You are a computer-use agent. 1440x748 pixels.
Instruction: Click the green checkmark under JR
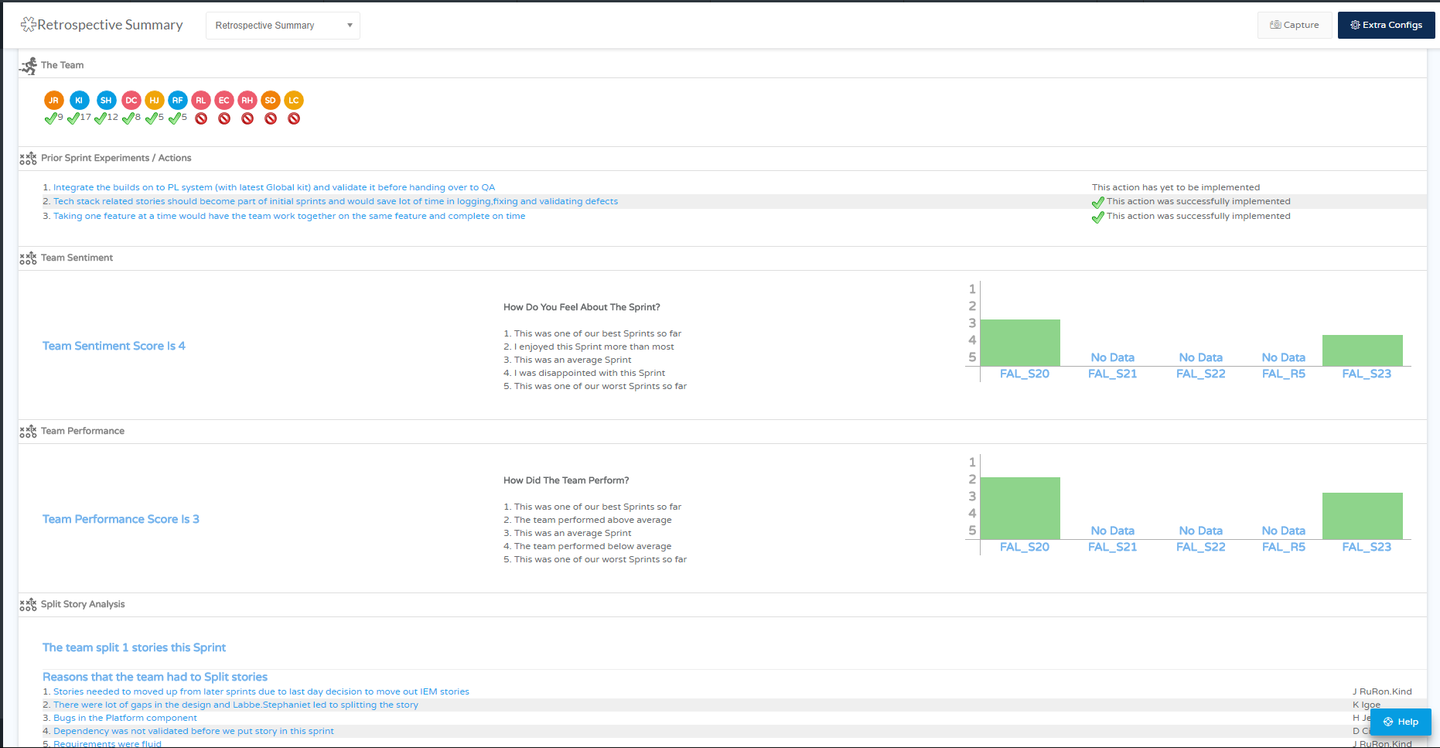coord(50,118)
